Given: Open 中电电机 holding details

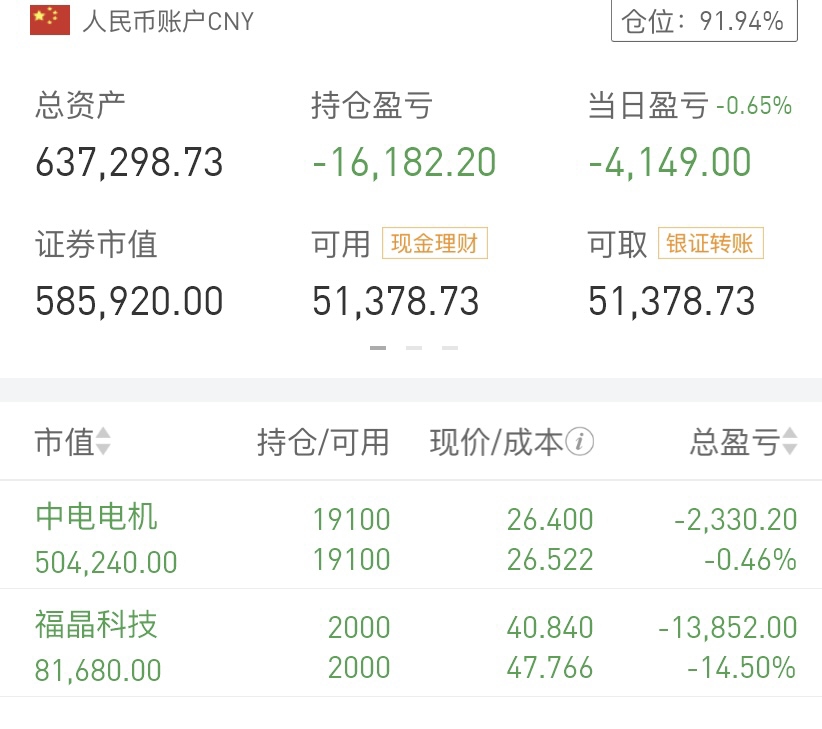Looking at the screenshot, I should (x=97, y=517).
